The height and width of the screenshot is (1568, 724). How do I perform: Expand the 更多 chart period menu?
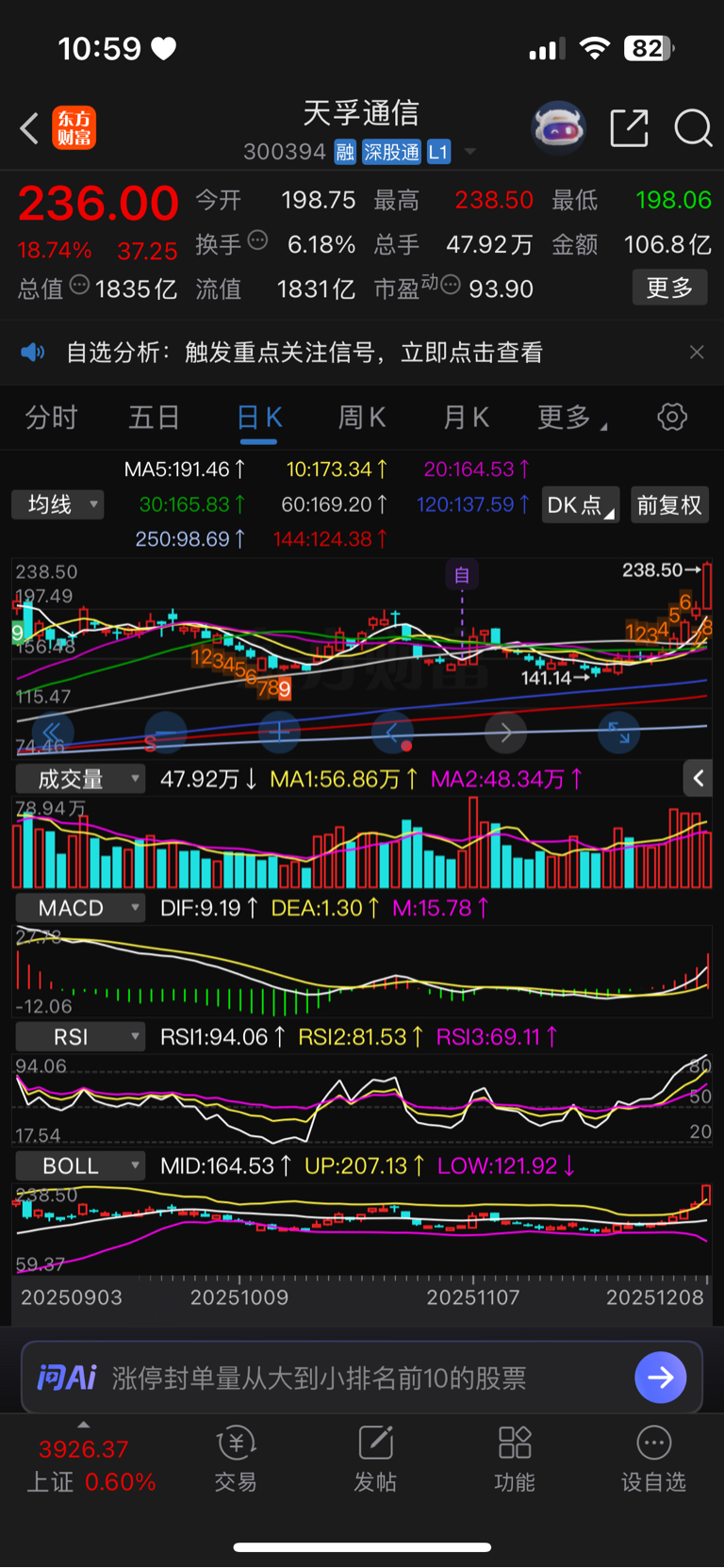coord(571,417)
